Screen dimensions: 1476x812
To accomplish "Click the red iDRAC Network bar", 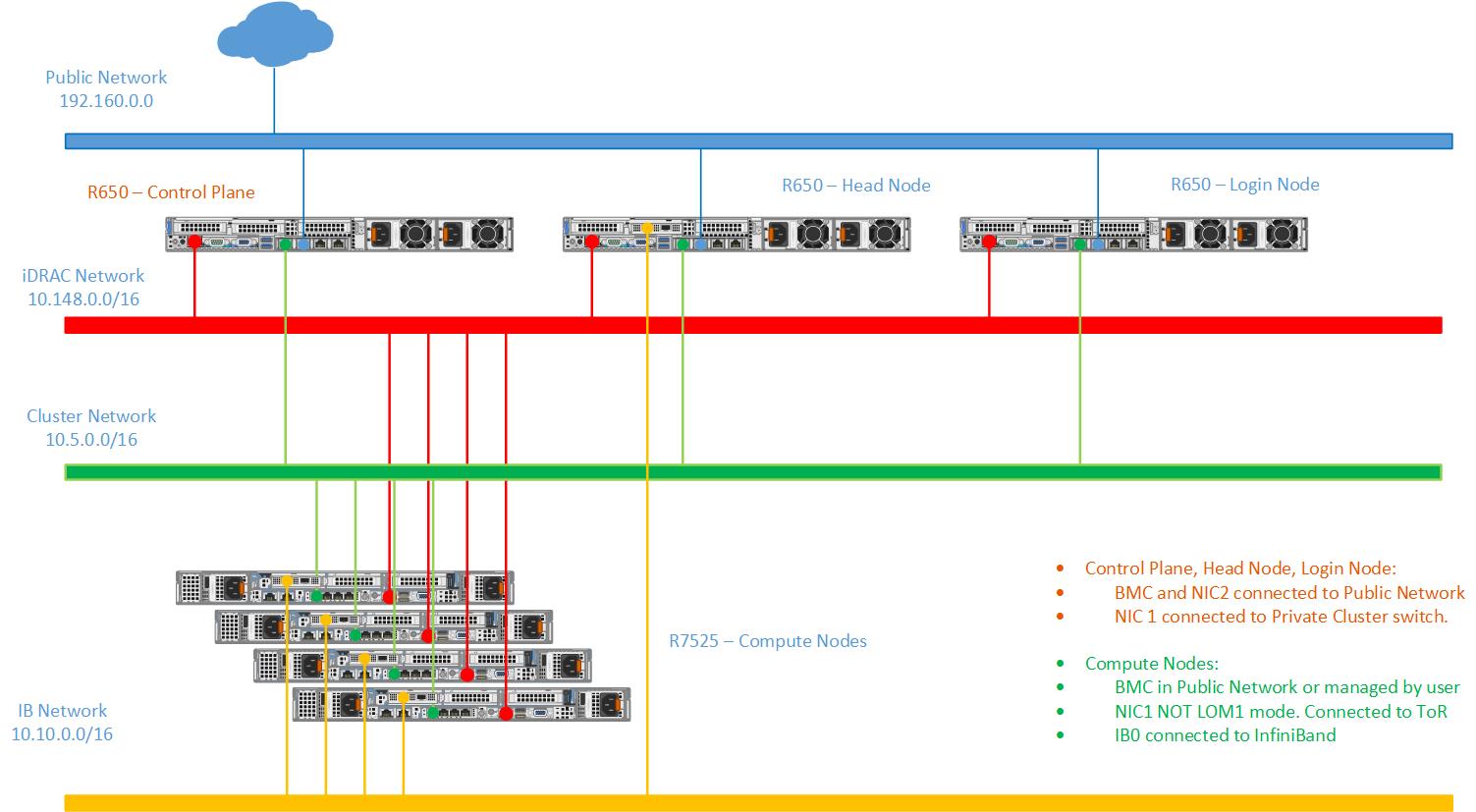I will pyautogui.click(x=753, y=325).
